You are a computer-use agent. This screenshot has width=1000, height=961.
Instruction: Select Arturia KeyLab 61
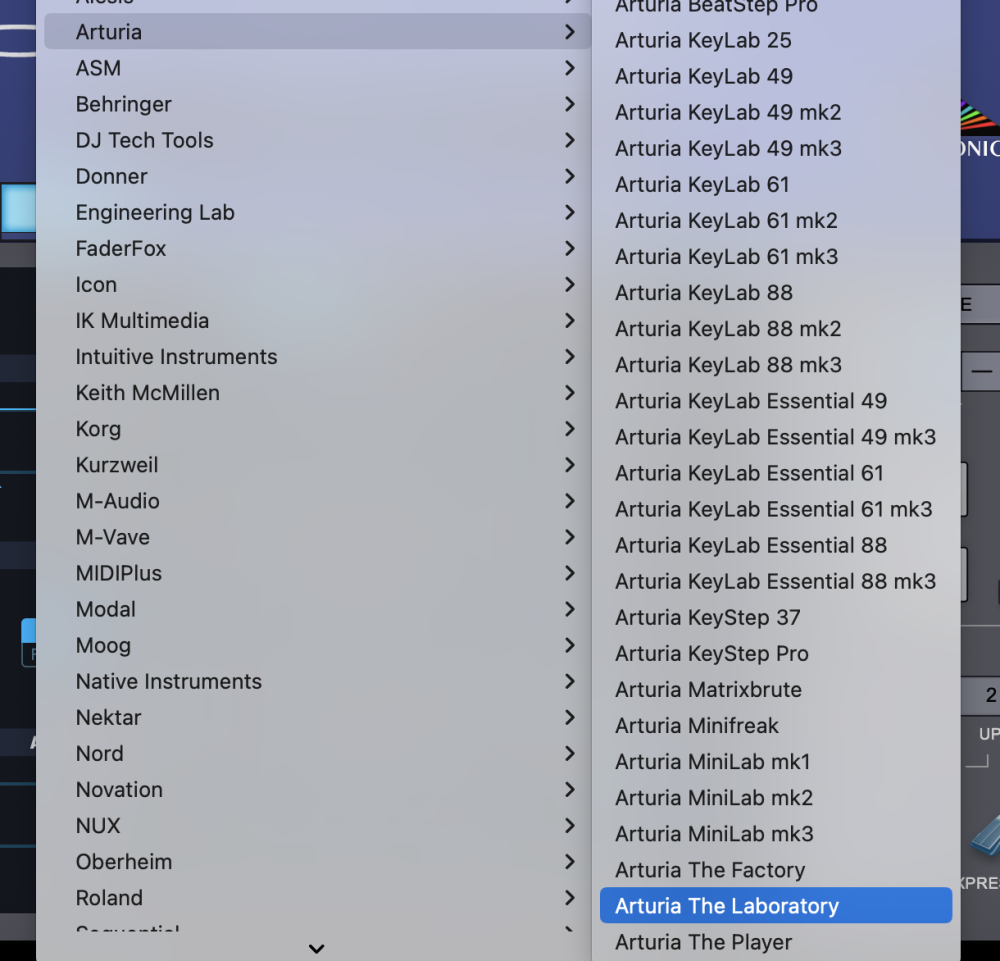(x=776, y=184)
